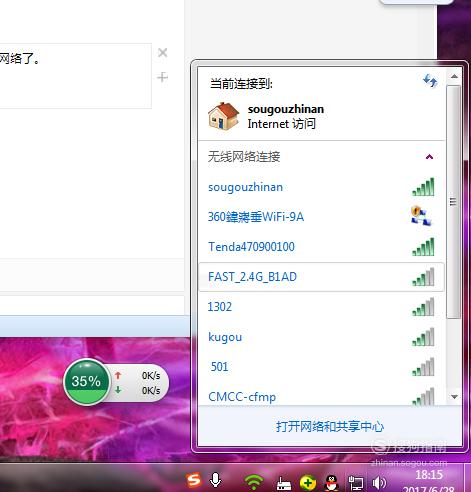Select the 360 WiFi-9A network
This screenshot has height=492, width=471.
[321, 217]
